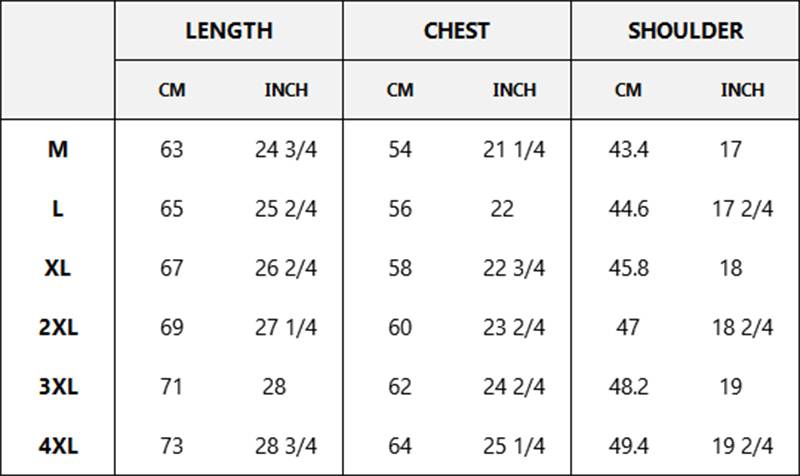The image size is (800, 476).
Task: Select the XL size row label
Action: [58, 268]
